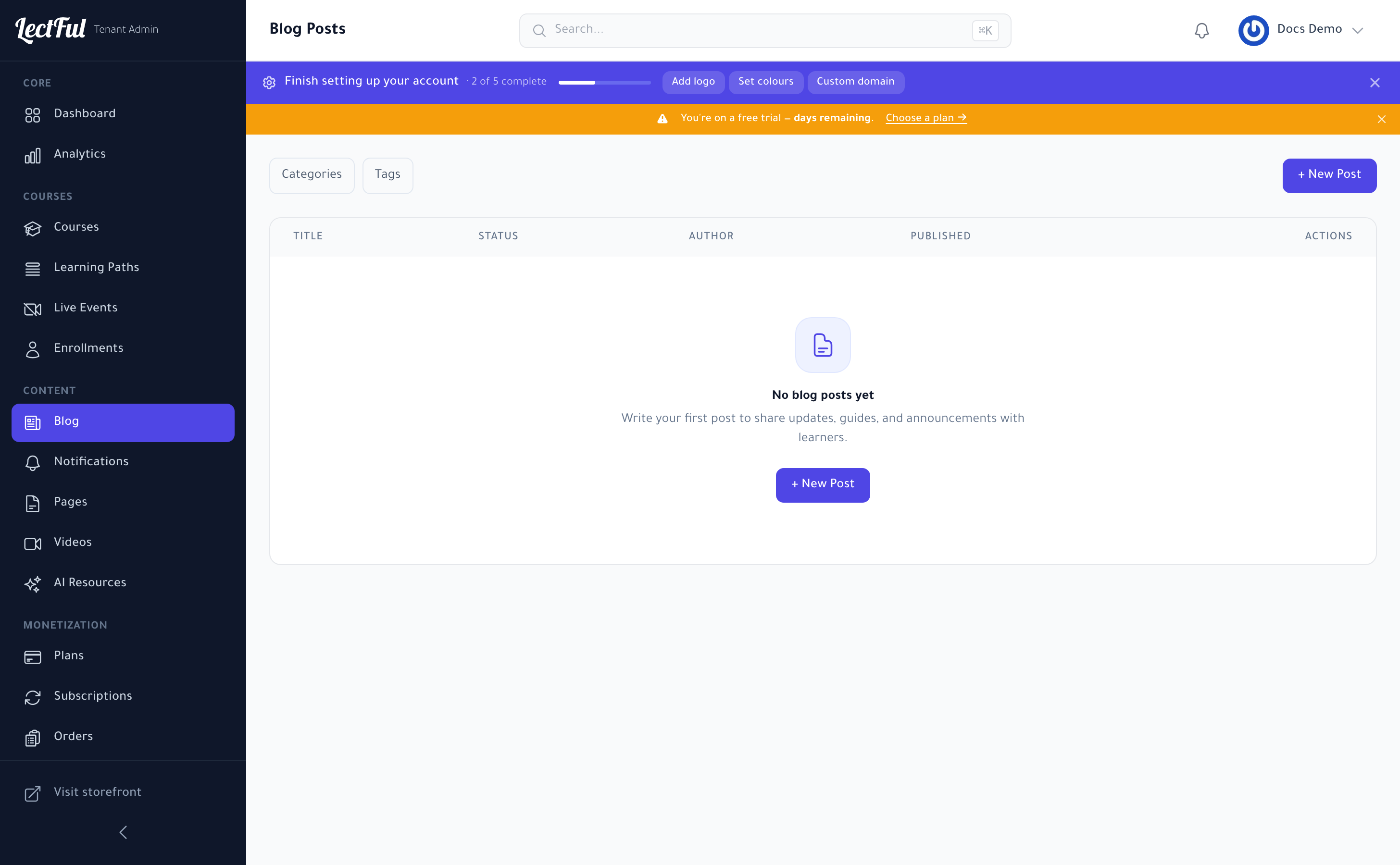This screenshot has width=1400, height=865.
Task: Open the Notifications page from the sidebar
Action: point(123,463)
